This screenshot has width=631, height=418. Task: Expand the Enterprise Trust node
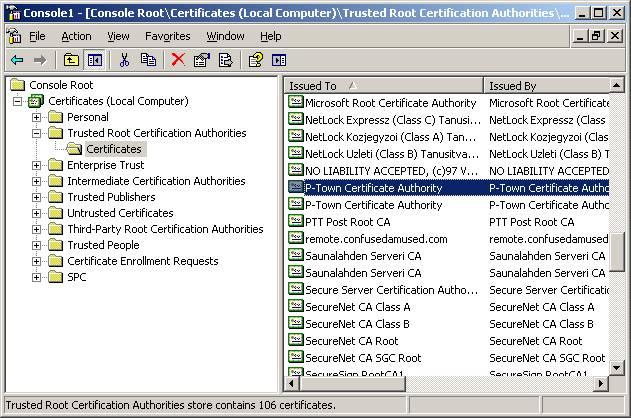[x=36, y=165]
